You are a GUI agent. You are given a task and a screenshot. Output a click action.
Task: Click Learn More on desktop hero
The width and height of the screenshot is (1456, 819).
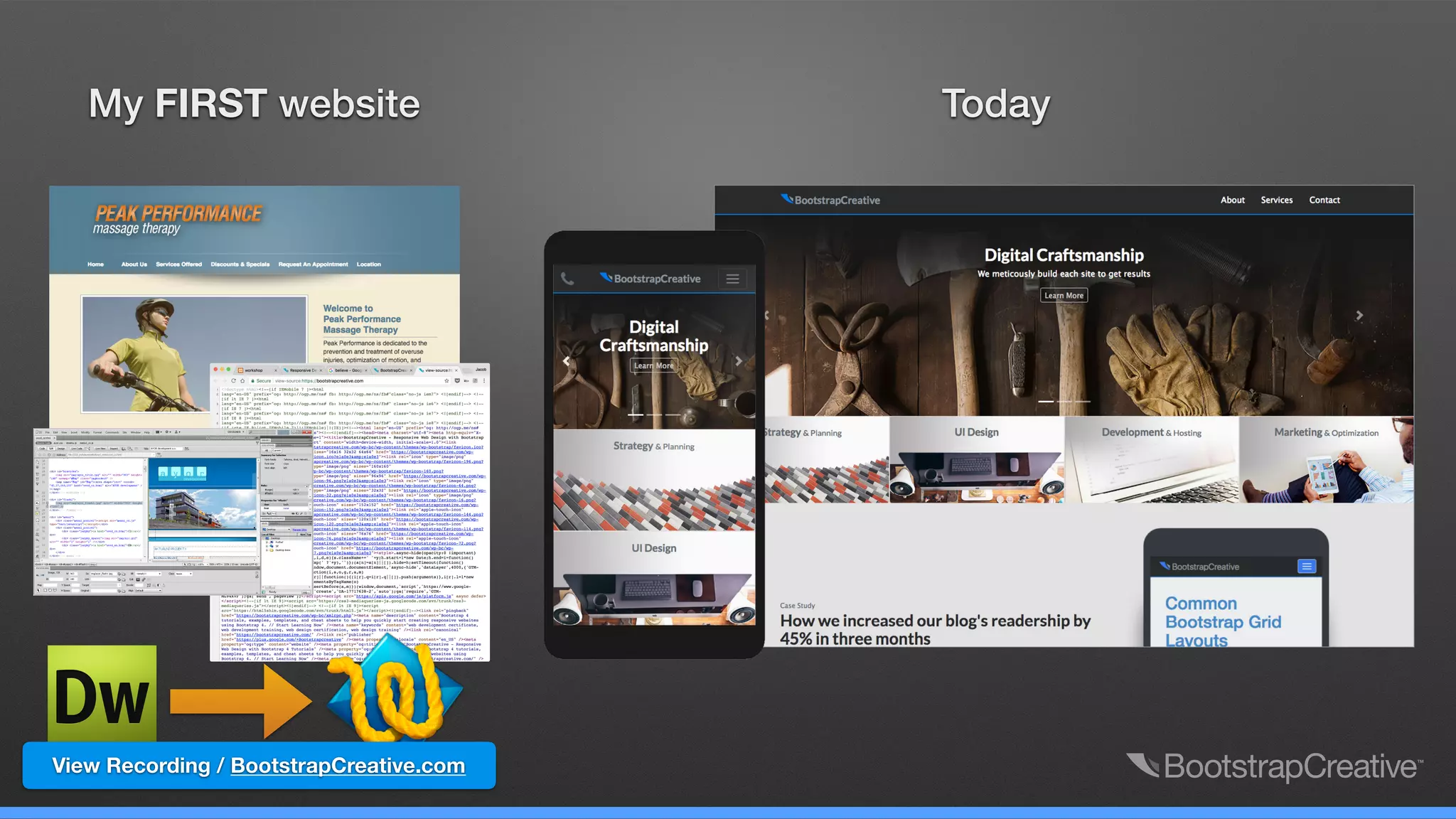click(x=1064, y=295)
